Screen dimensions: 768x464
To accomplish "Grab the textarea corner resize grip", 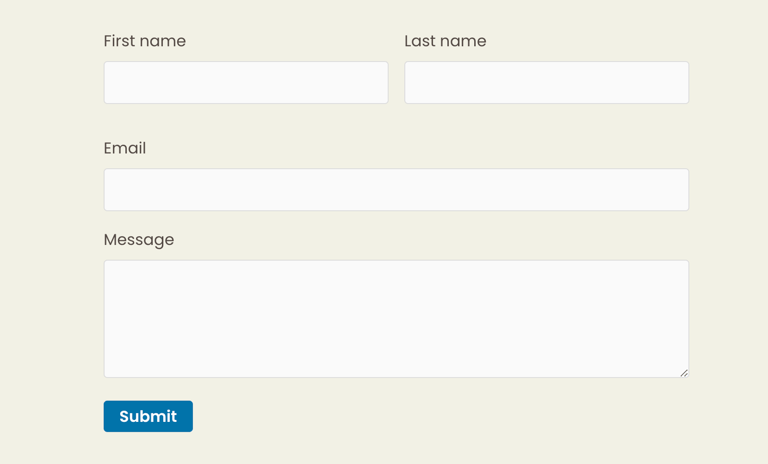I will coord(684,373).
